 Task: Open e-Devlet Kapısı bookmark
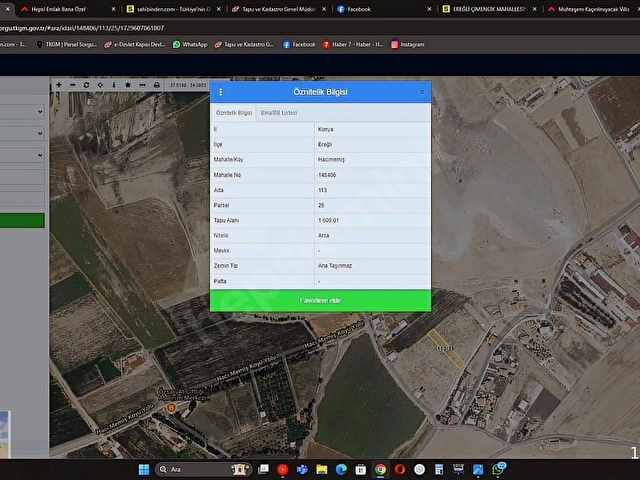click(135, 44)
